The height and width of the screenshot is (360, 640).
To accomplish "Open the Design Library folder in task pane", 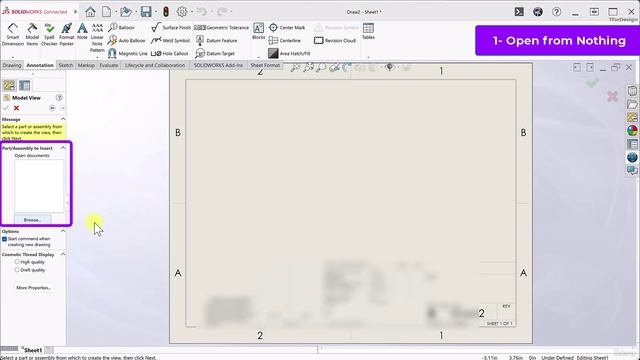I will [x=632, y=104].
